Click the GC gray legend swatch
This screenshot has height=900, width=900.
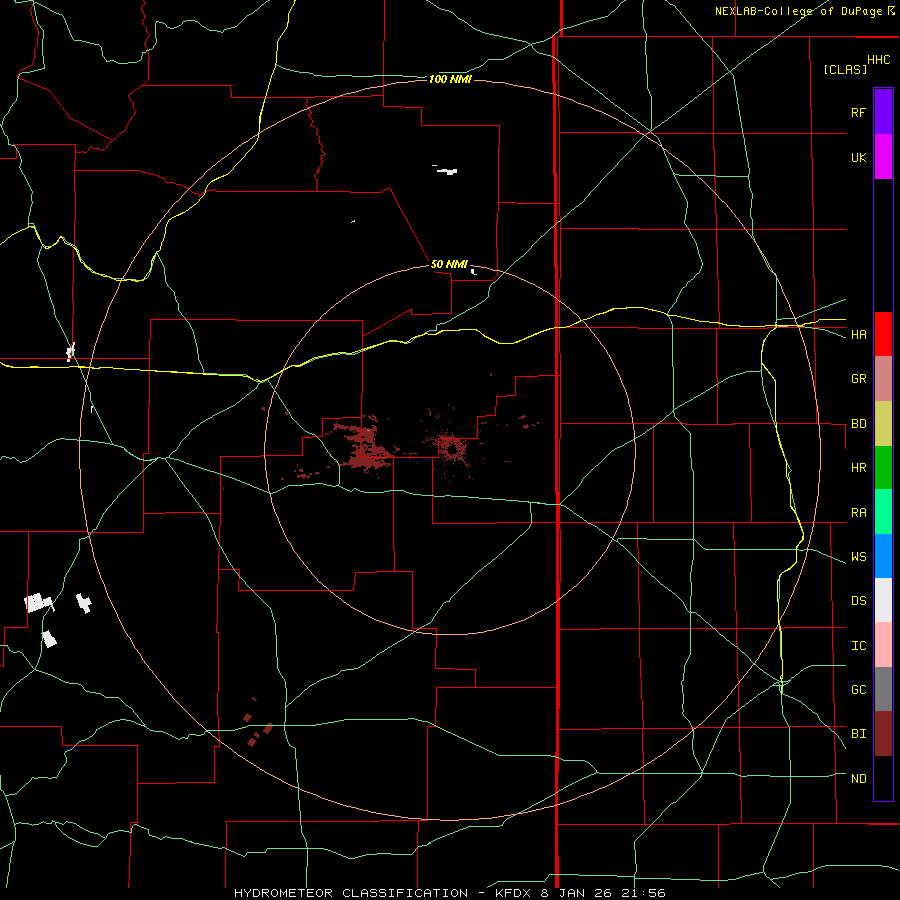click(x=883, y=689)
